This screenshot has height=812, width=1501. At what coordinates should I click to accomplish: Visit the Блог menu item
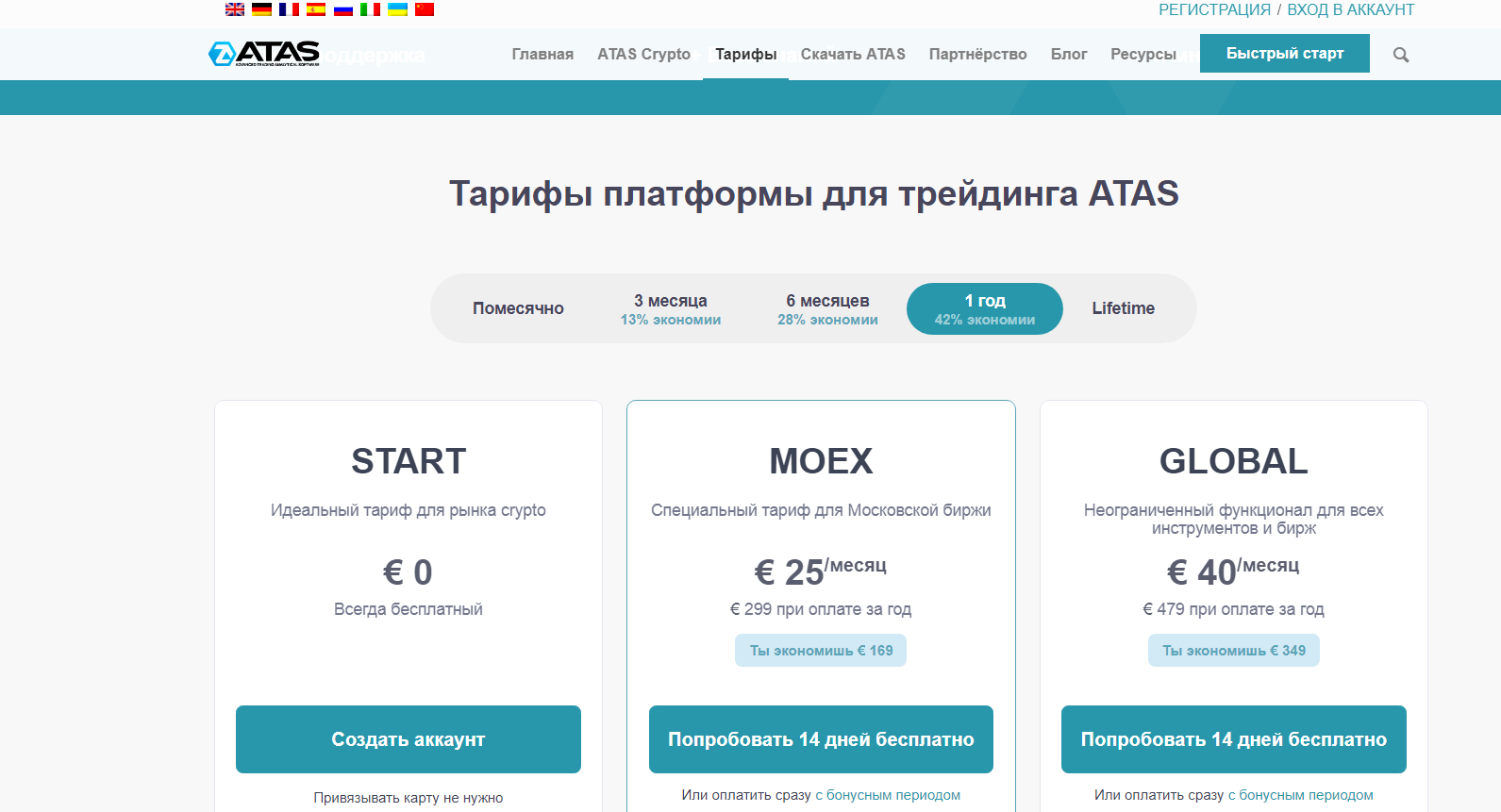(x=1069, y=54)
